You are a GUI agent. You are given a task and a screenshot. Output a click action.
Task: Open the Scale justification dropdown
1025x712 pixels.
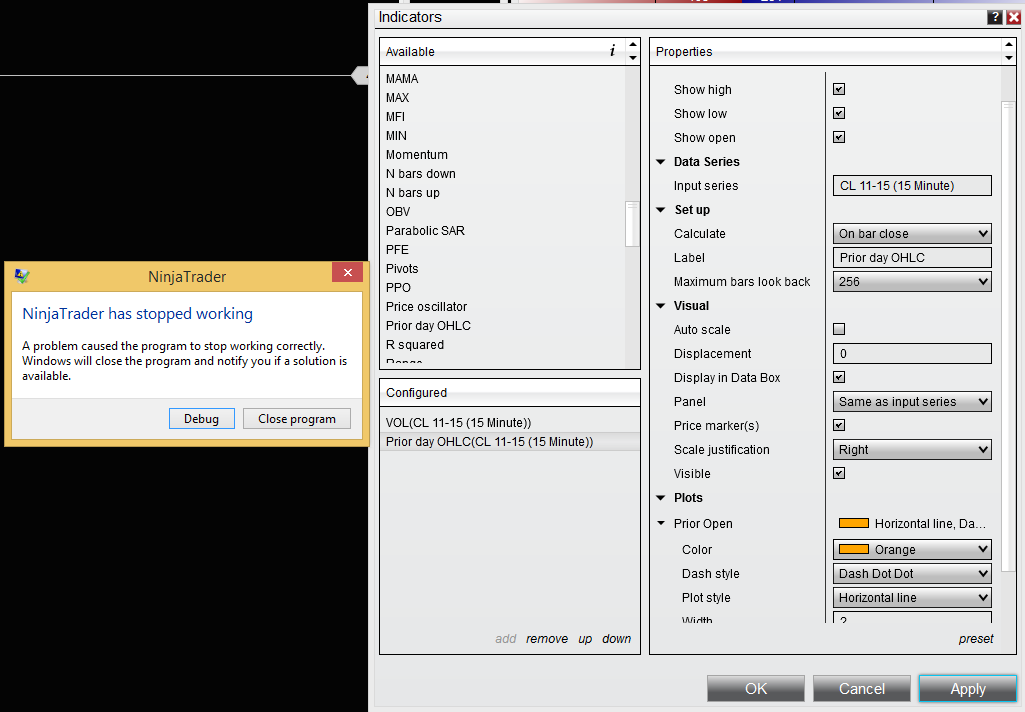pos(912,450)
